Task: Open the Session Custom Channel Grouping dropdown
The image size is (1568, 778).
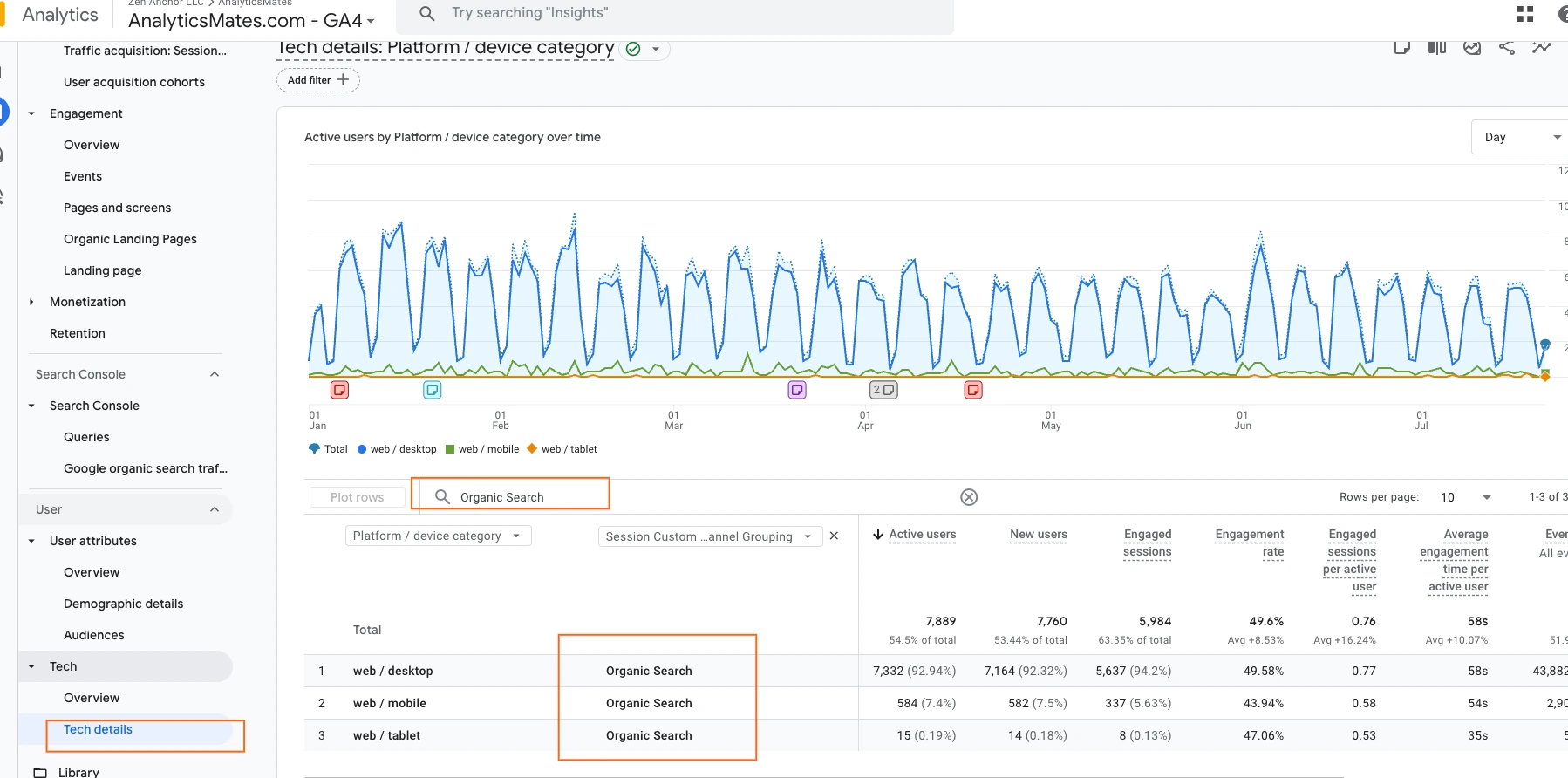Action: (710, 537)
